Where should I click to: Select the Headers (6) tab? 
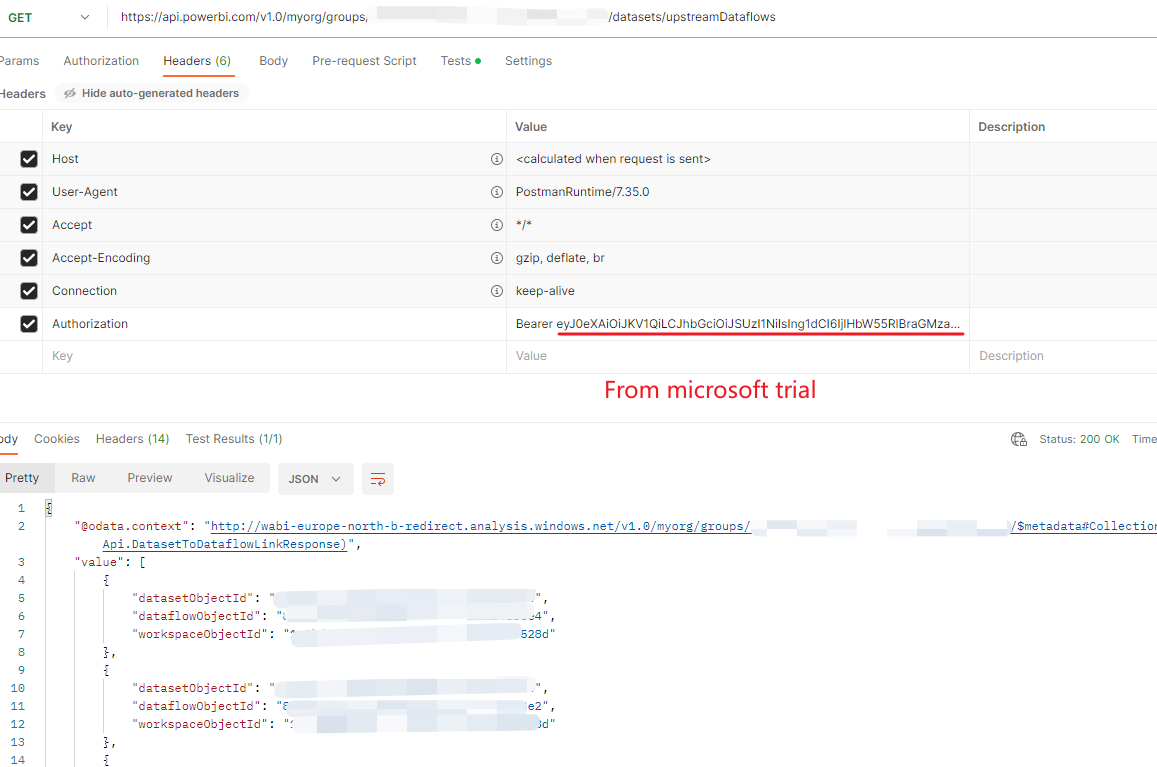(x=197, y=61)
